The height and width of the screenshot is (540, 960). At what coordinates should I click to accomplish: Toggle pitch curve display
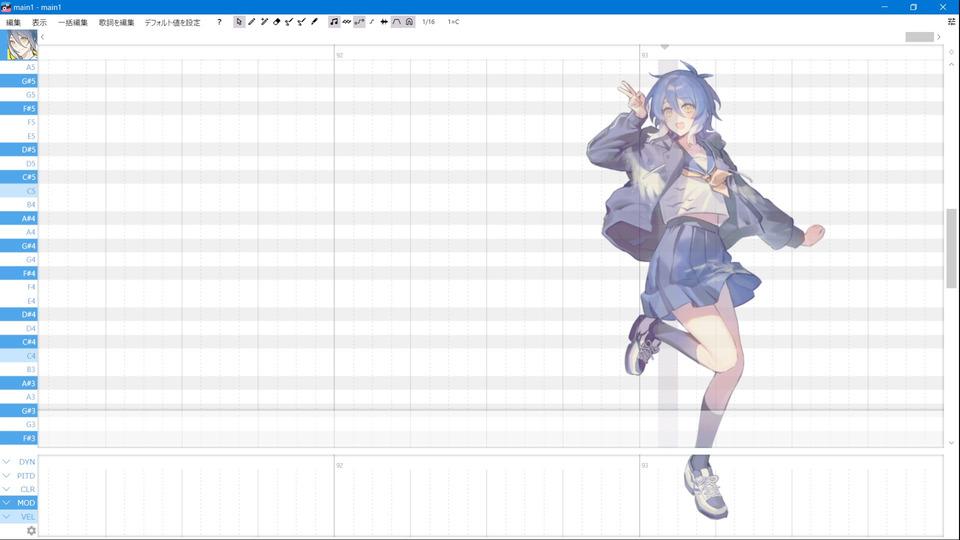[x=359, y=22]
